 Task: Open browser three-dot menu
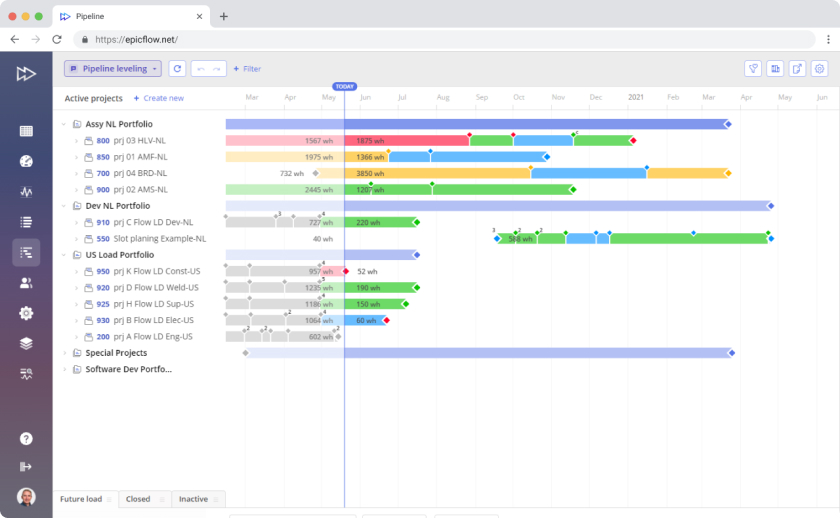[x=828, y=39]
